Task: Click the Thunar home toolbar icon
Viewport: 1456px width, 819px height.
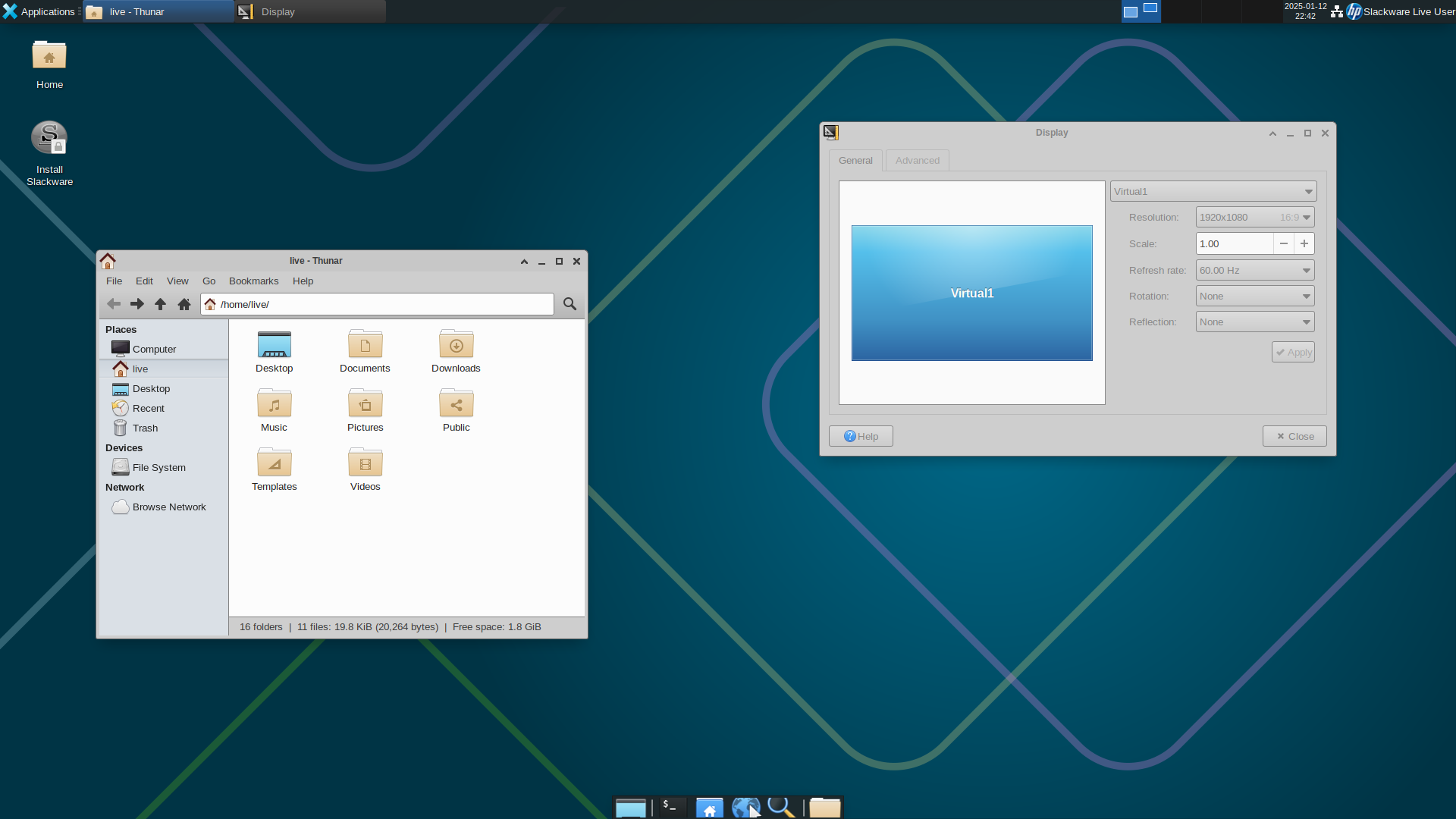Action: [184, 304]
